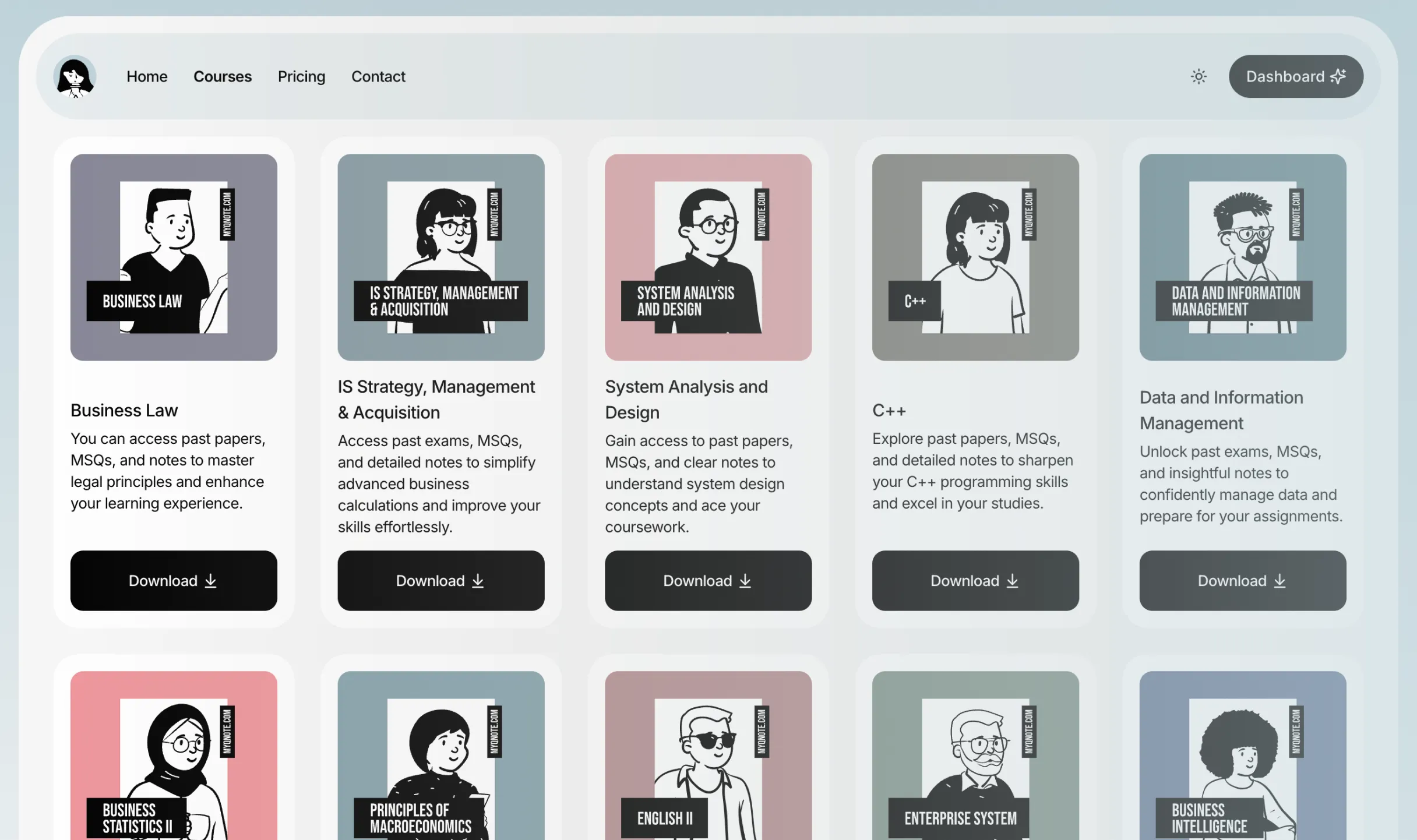Toggle the light/dark theme sun icon
Viewport: 1417px width, 840px height.
(1199, 76)
